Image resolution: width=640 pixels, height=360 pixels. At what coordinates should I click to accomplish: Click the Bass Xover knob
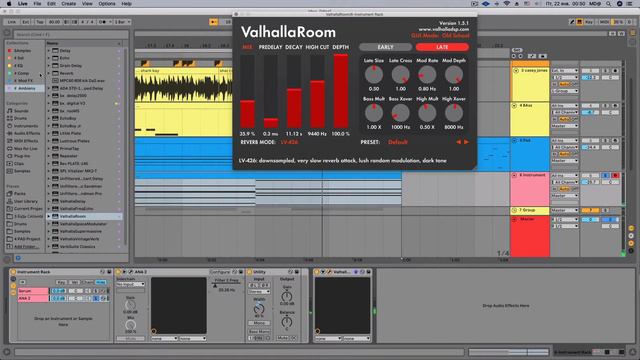tap(400, 113)
